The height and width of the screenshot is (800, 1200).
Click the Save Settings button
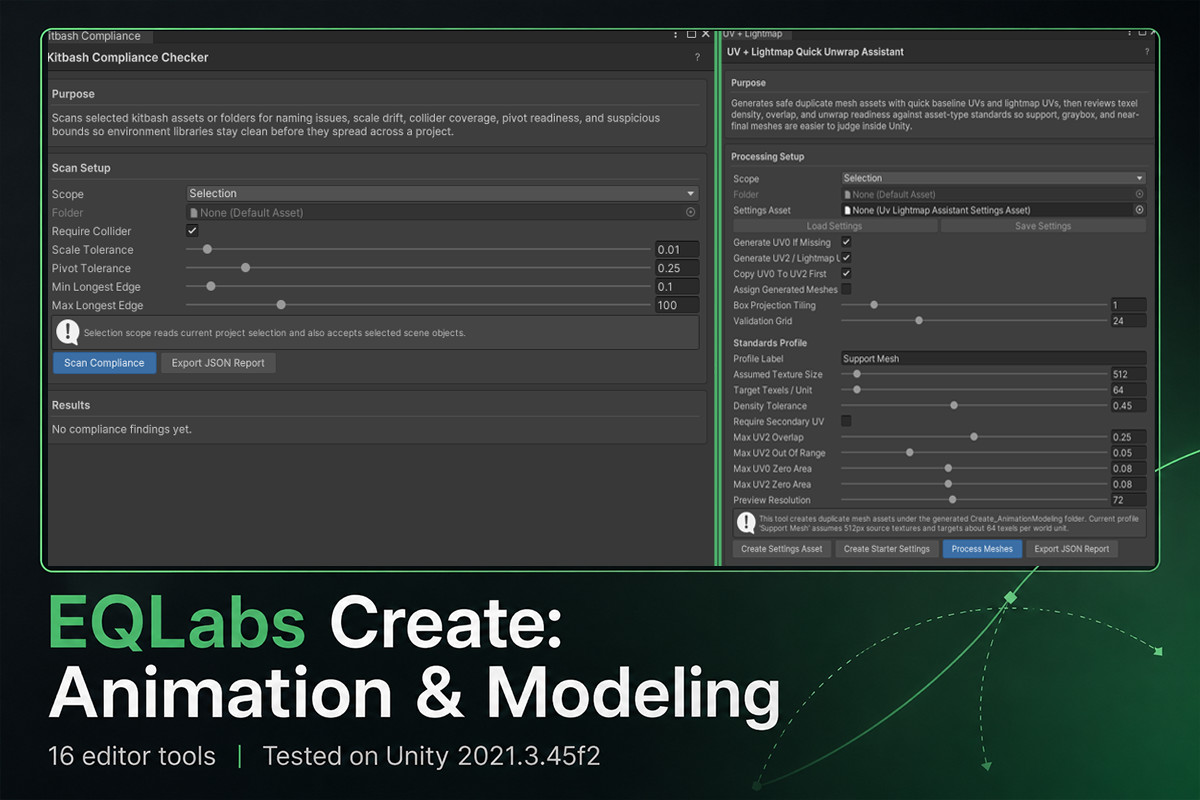pos(1043,226)
